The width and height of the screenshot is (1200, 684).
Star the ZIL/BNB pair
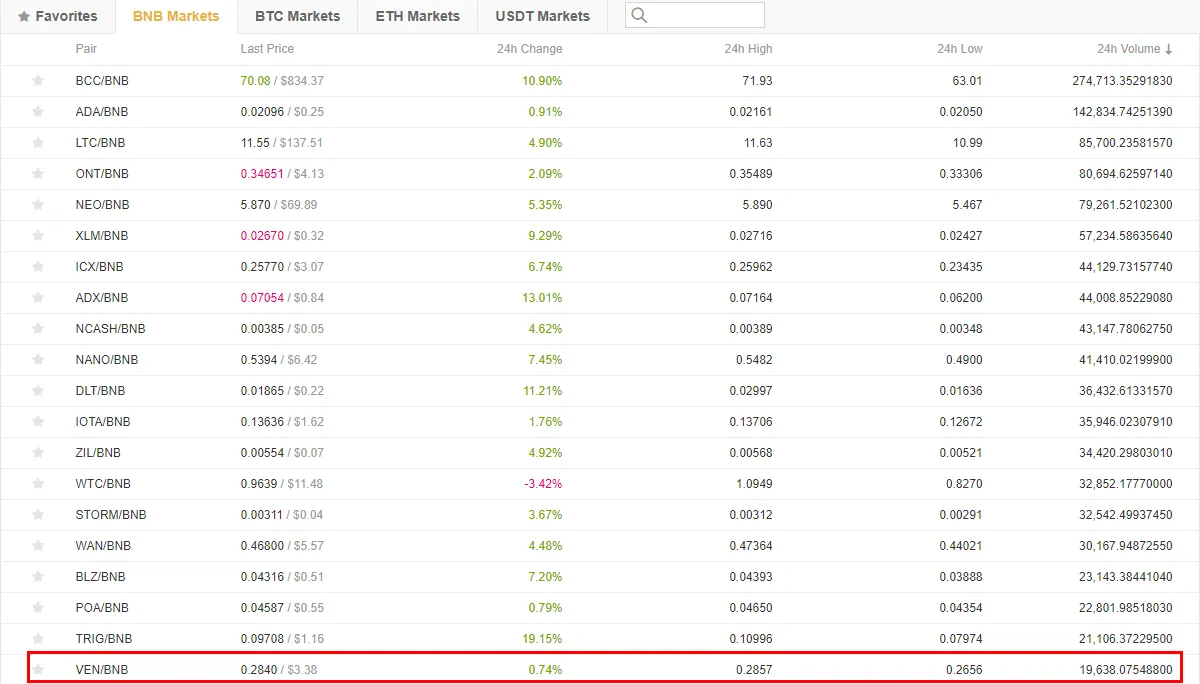pyautogui.click(x=38, y=453)
